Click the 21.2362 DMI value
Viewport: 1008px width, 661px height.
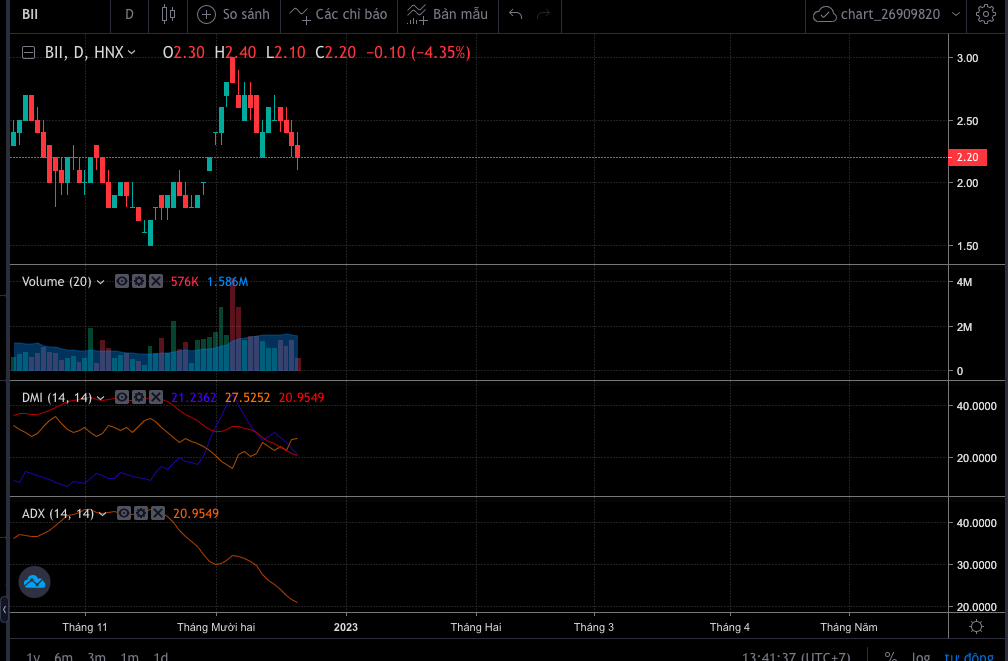pyautogui.click(x=194, y=397)
